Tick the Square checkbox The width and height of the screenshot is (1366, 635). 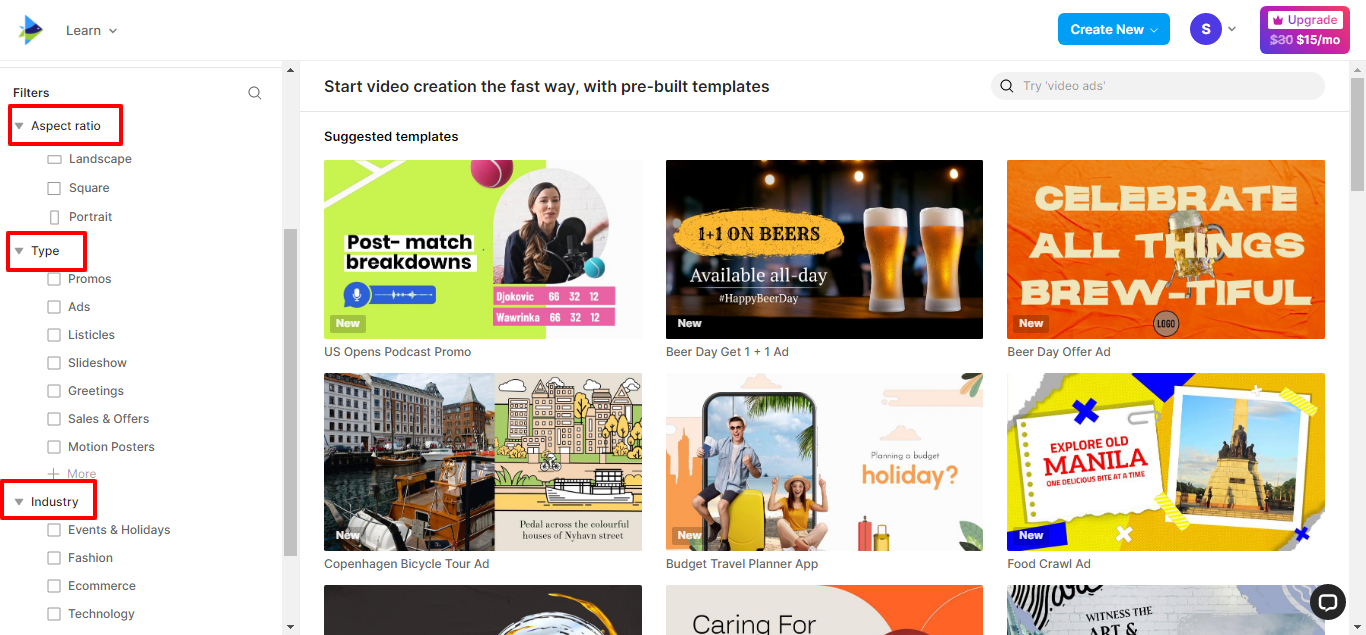(x=54, y=188)
